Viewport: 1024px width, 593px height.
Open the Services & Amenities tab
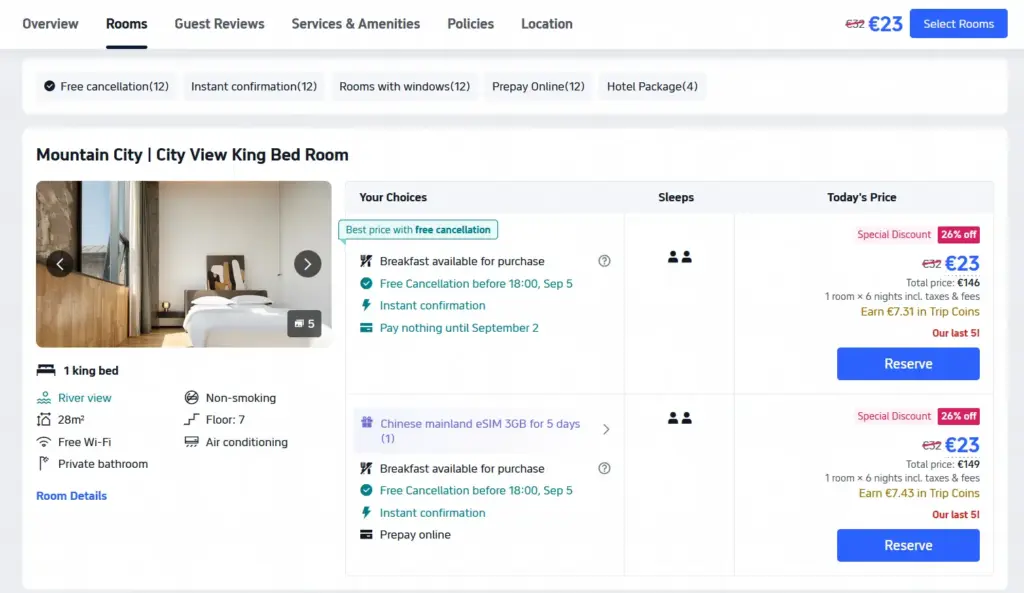pyautogui.click(x=356, y=24)
